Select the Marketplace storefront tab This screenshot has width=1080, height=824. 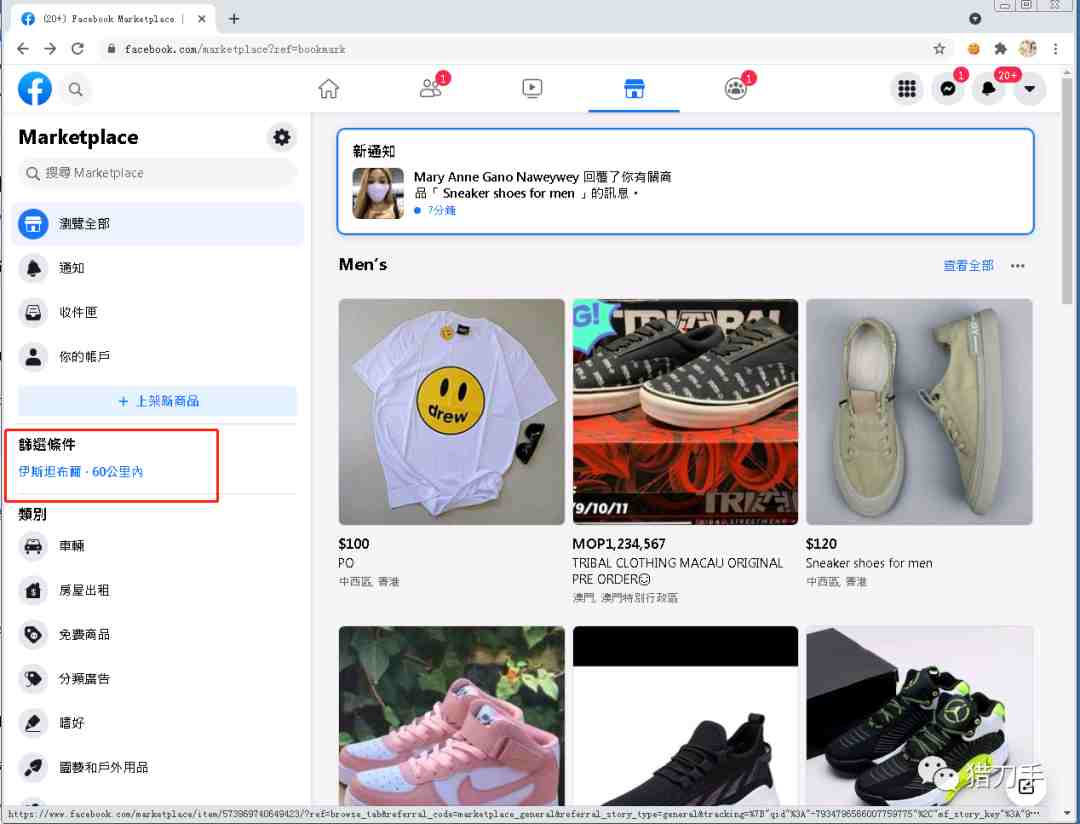coord(634,88)
